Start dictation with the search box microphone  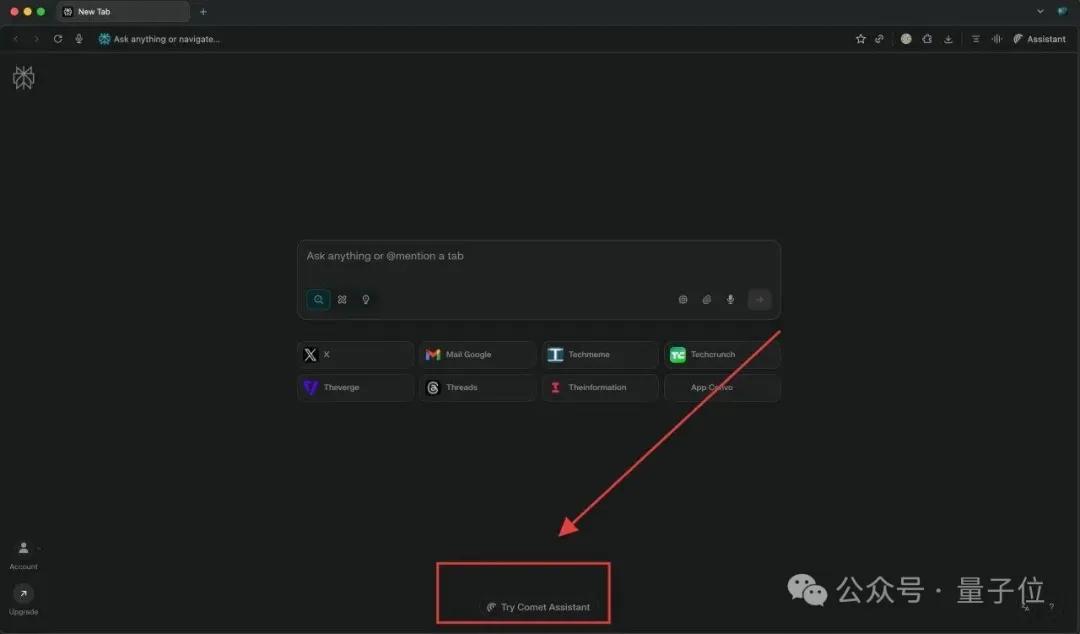point(731,299)
